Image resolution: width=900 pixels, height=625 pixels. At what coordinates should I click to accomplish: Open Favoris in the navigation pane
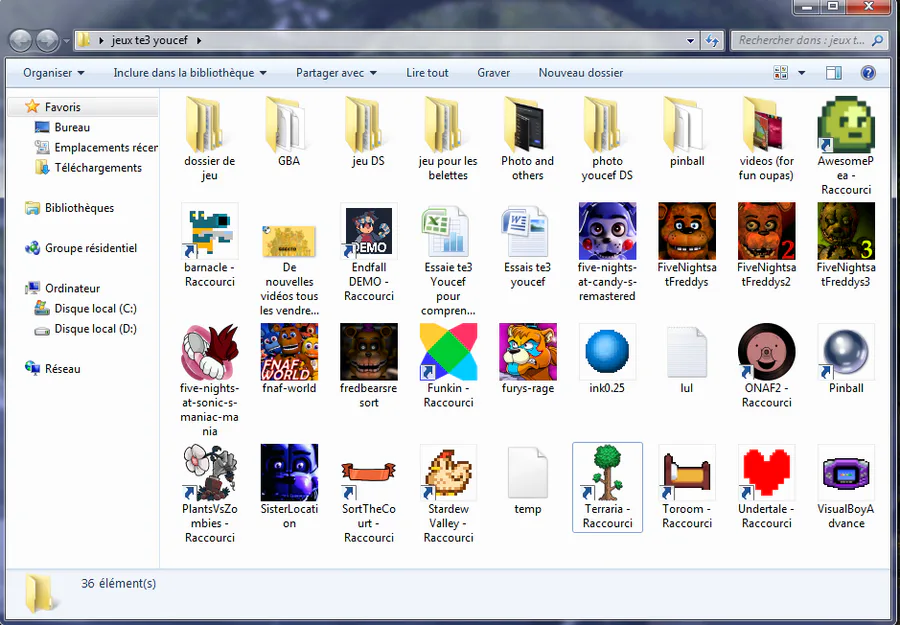(x=63, y=107)
